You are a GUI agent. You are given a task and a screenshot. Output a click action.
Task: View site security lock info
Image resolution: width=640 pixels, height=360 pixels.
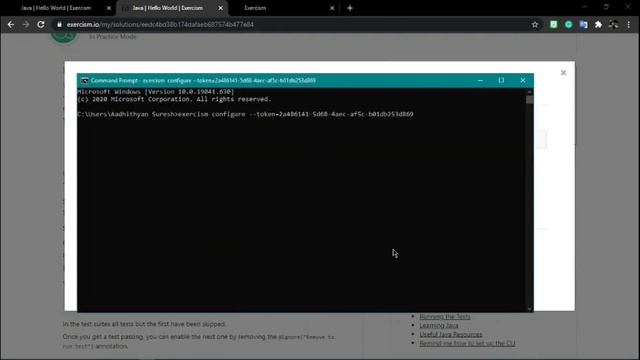pos(60,24)
